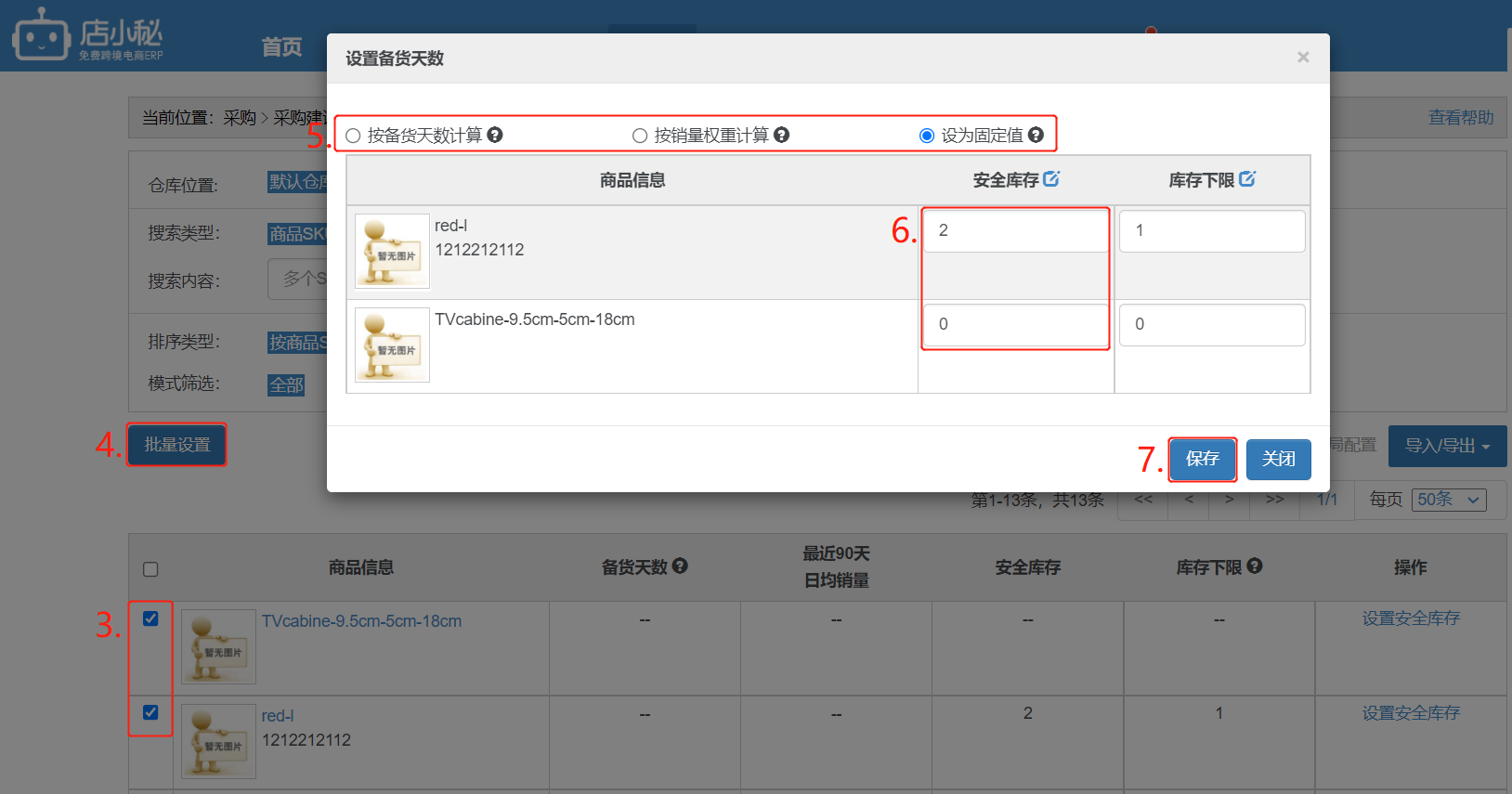The height and width of the screenshot is (794, 1512).
Task: Open help for 按备货天数计算 option
Action: point(495,135)
